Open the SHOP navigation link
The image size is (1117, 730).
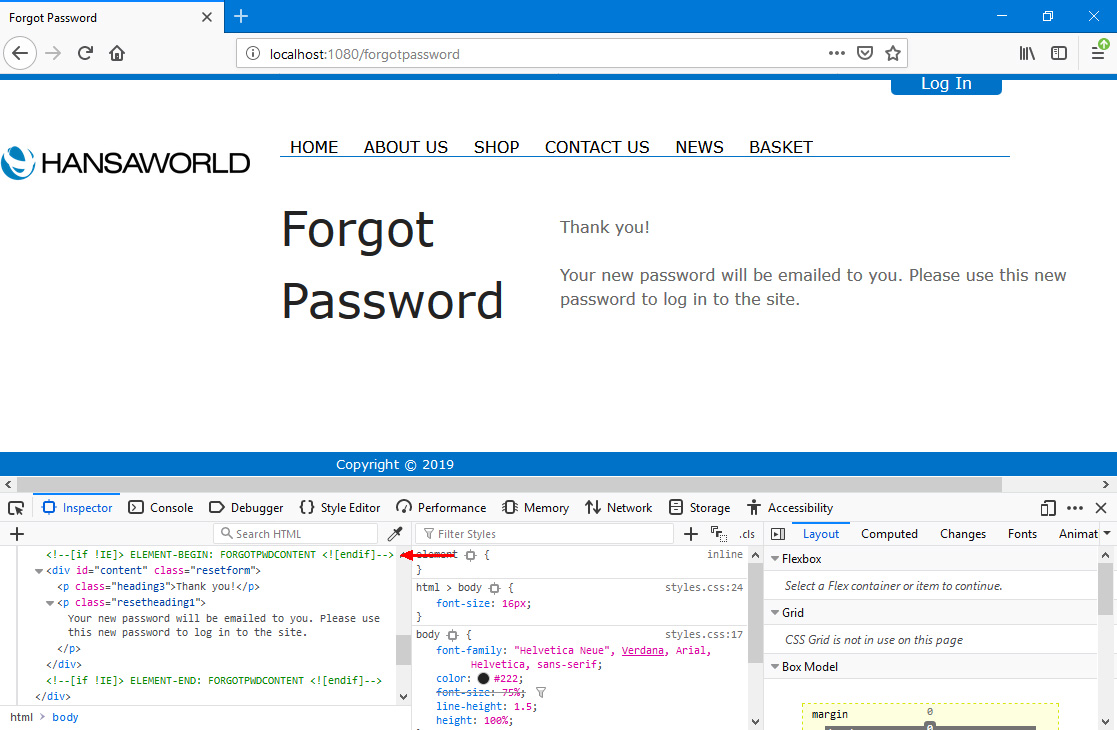[x=496, y=147]
